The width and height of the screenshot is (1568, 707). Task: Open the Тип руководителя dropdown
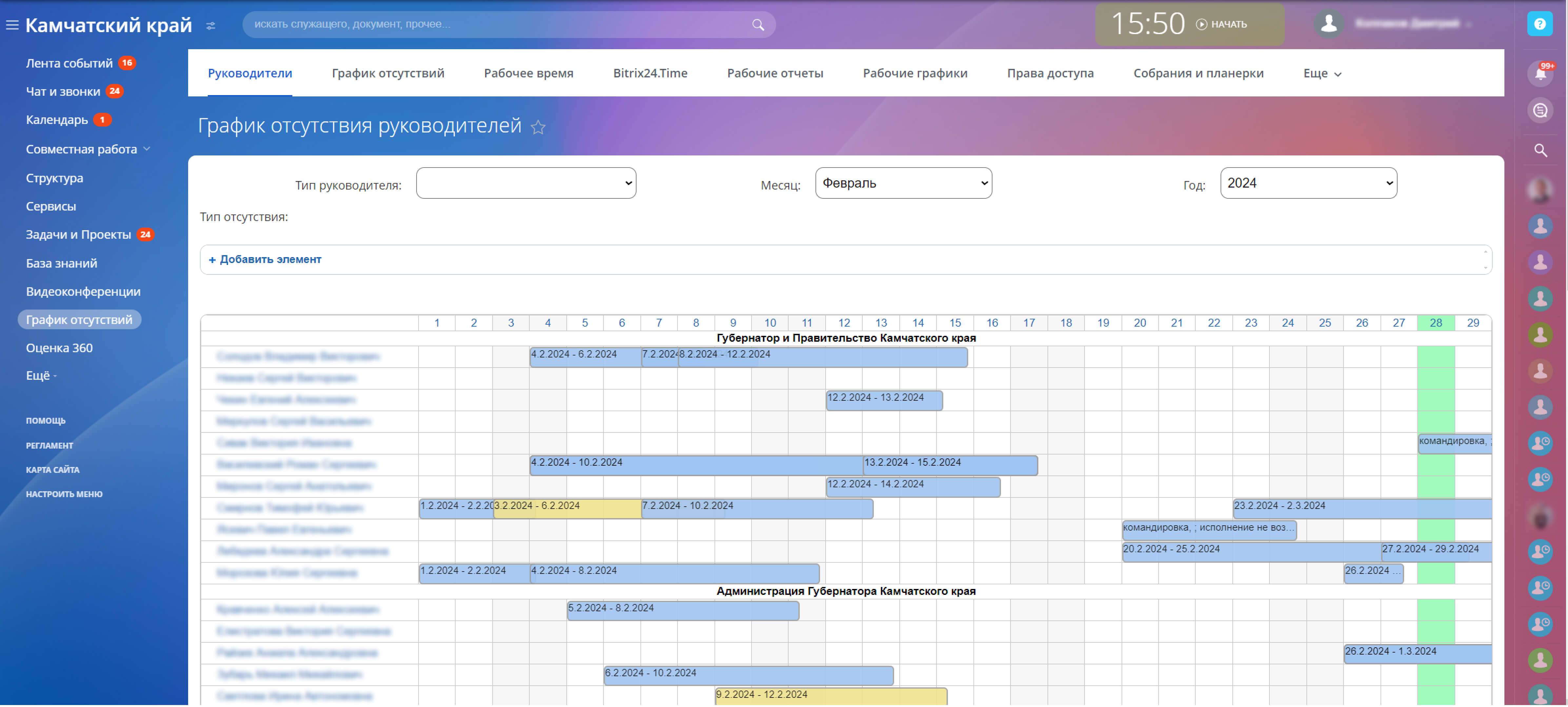(526, 183)
